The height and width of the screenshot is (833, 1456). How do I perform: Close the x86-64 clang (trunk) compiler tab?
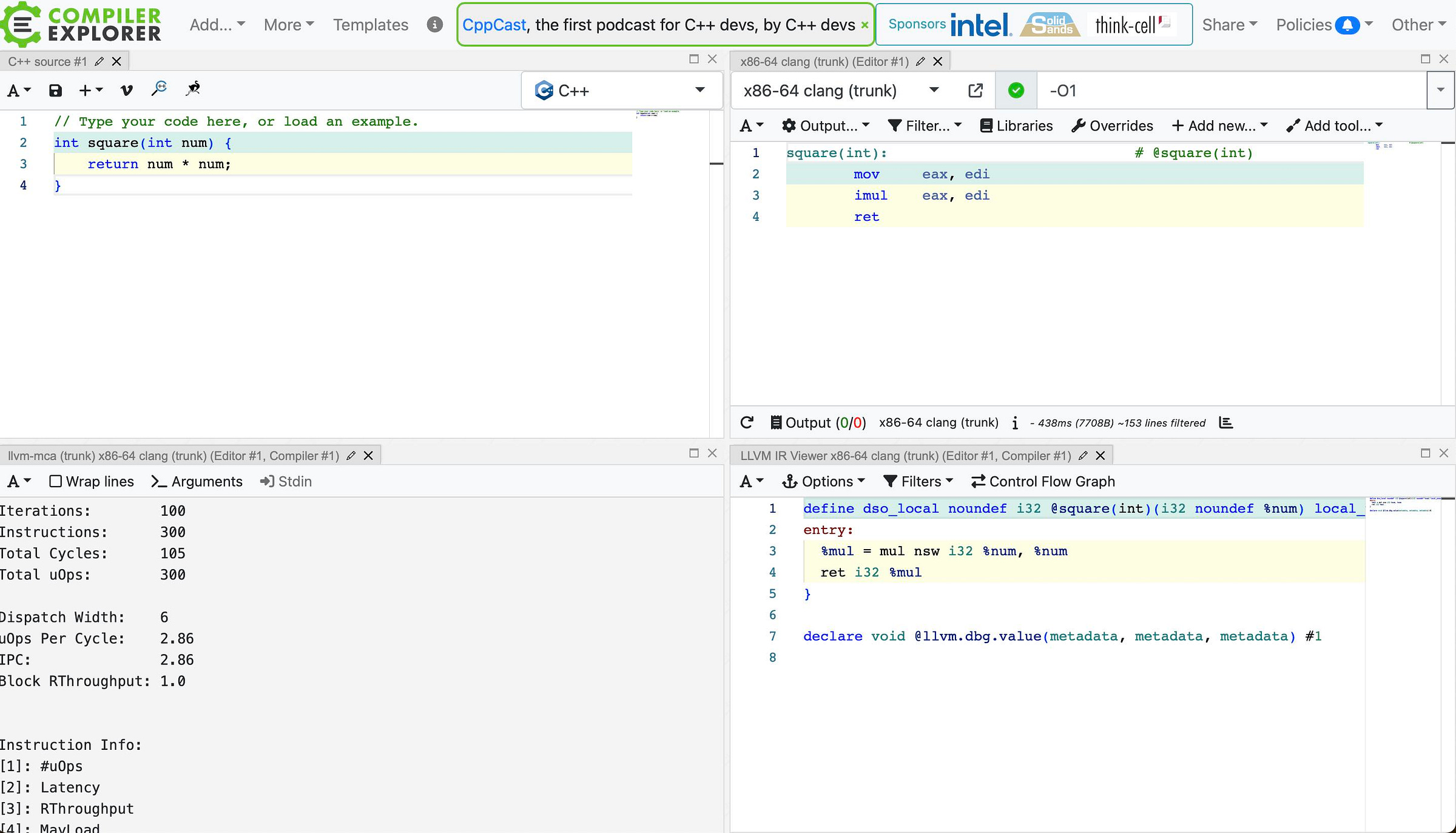937,61
